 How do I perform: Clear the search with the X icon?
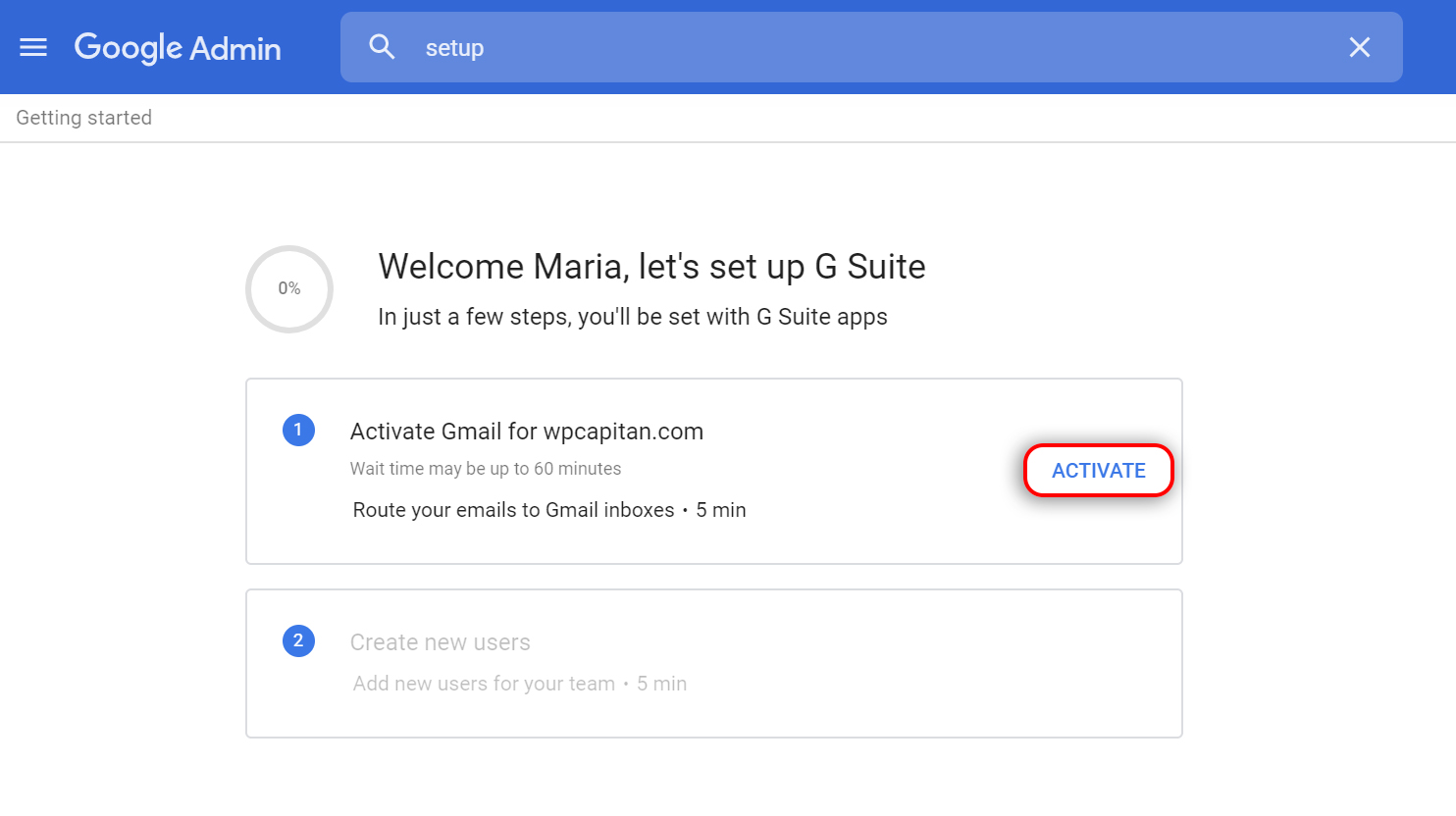pos(1359,47)
